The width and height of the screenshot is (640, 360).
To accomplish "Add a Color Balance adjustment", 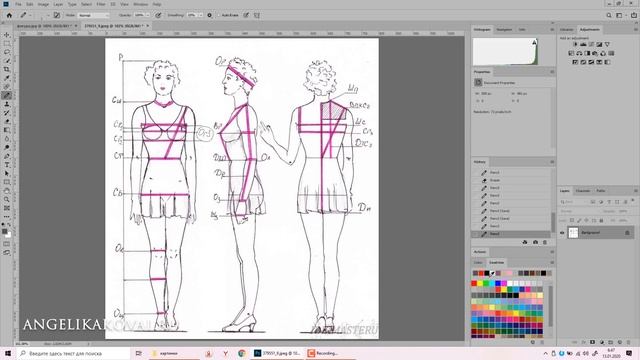I will [x=579, y=53].
